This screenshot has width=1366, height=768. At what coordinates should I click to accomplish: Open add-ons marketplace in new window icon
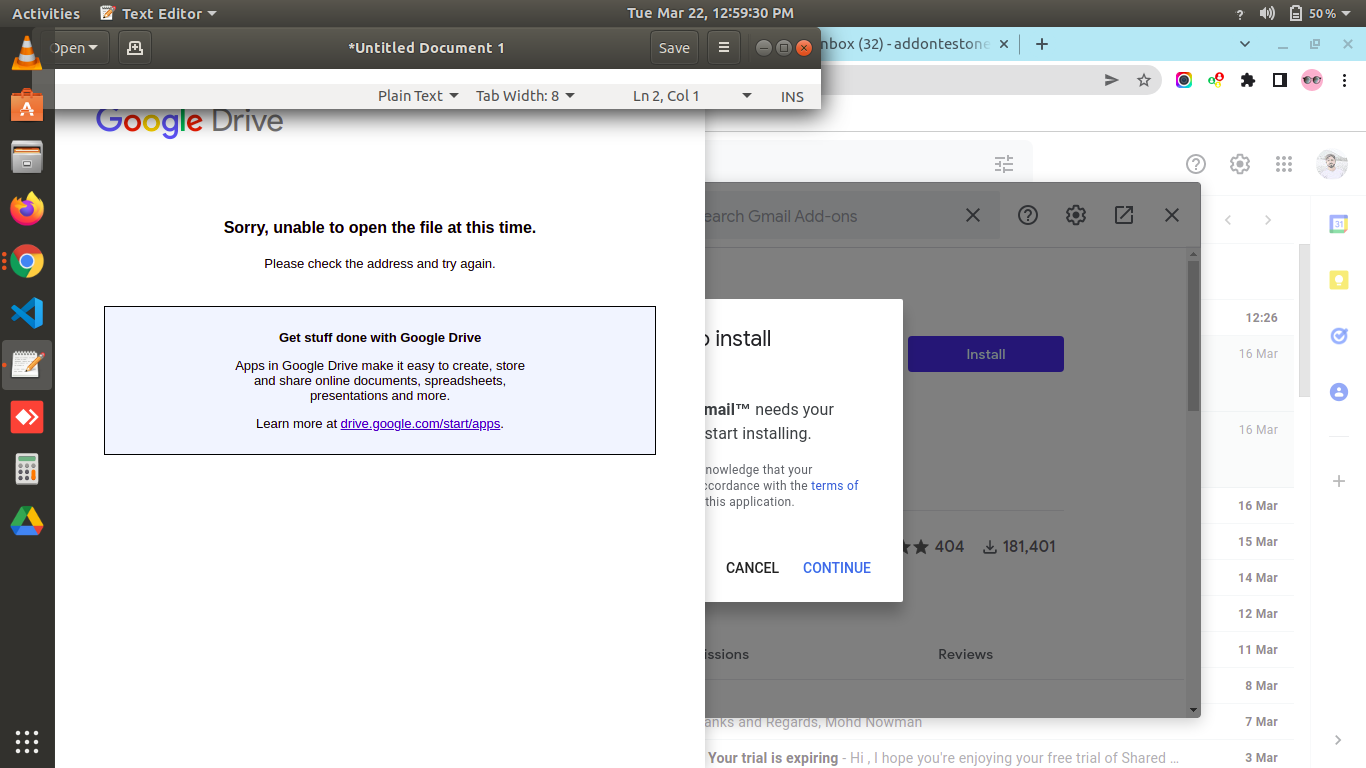pos(1124,215)
